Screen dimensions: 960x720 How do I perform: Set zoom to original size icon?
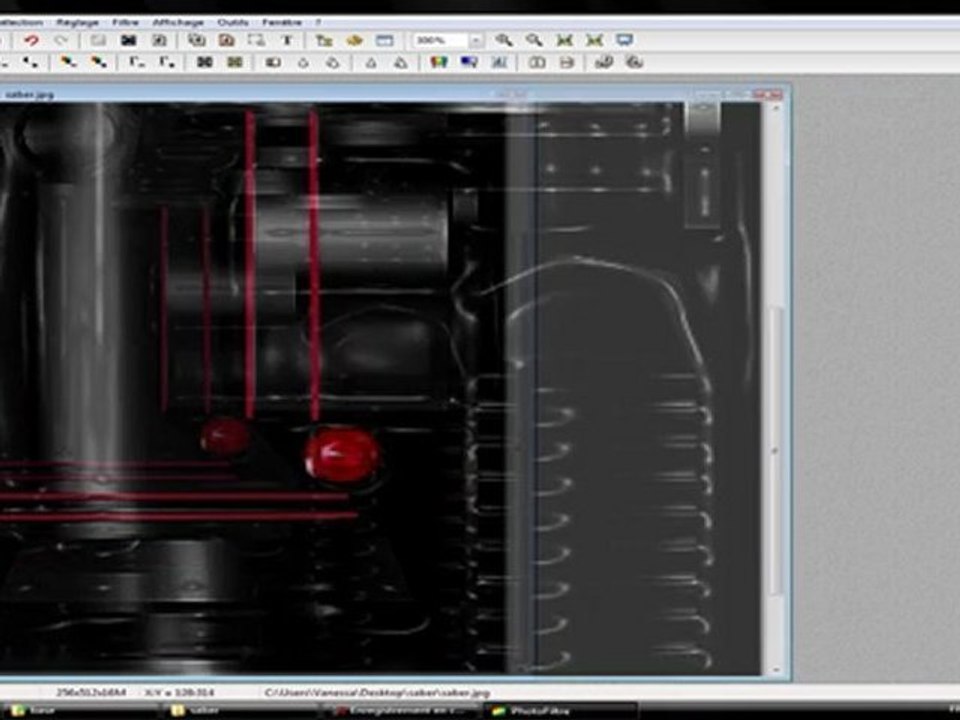click(x=564, y=40)
